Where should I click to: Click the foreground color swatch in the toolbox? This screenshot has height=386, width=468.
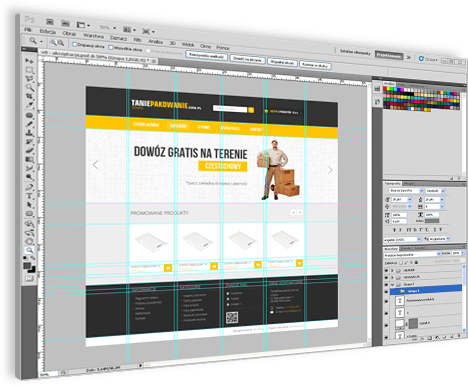[27, 266]
